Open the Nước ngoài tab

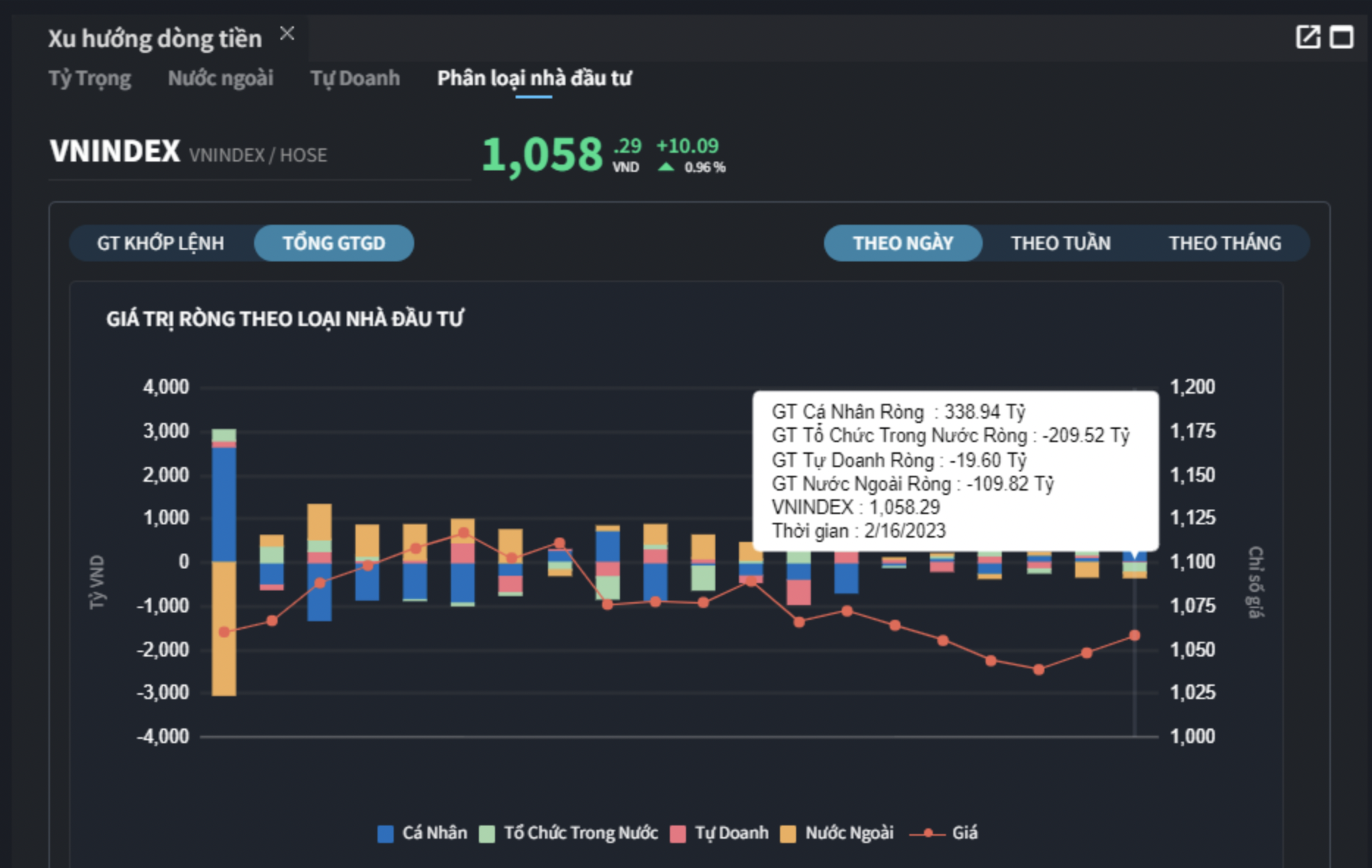point(220,78)
